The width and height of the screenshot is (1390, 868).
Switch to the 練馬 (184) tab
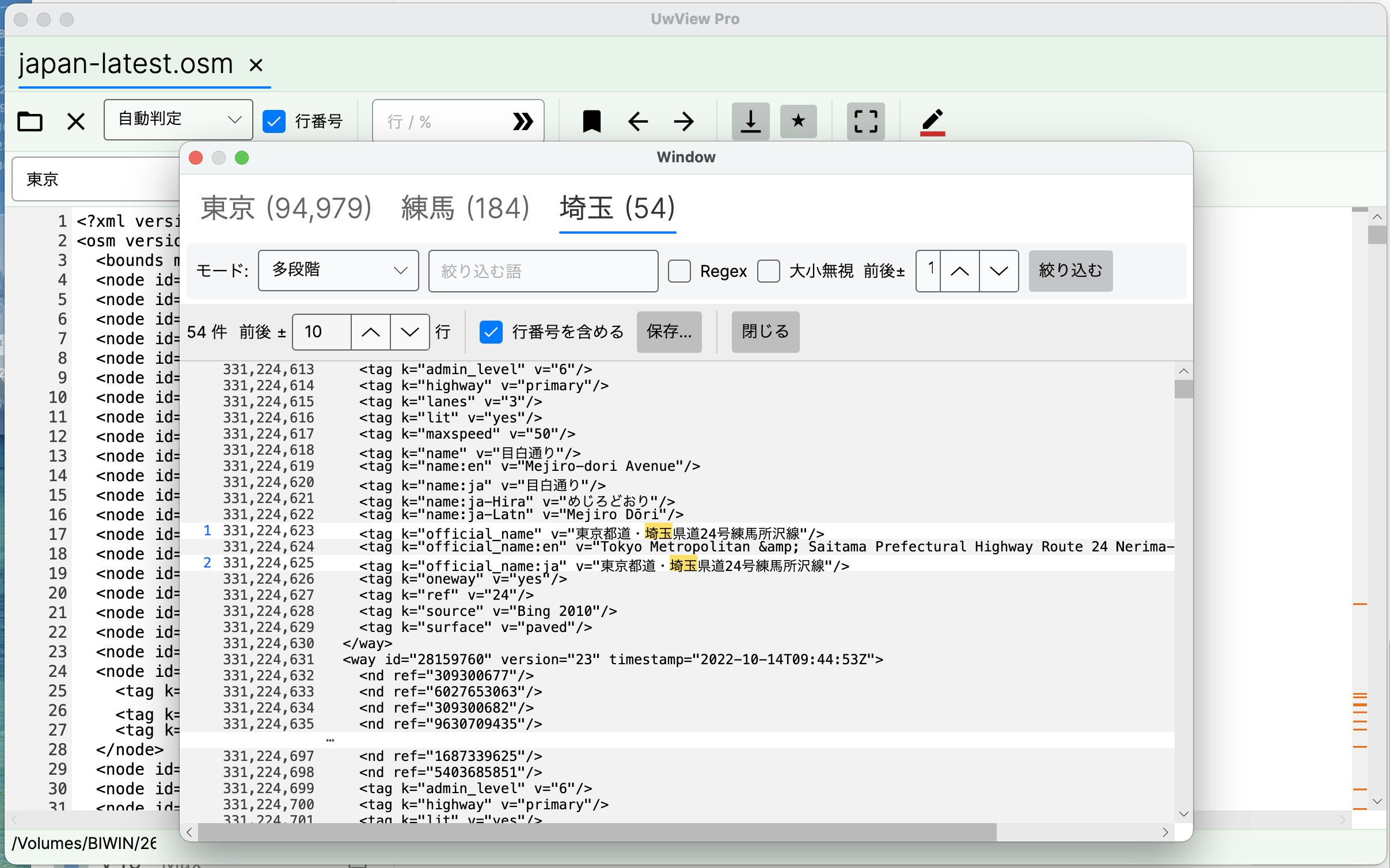click(x=465, y=208)
